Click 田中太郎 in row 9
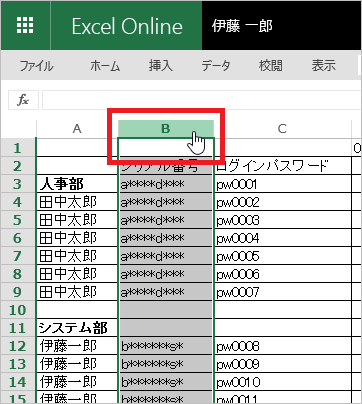Screen dimensions: 362x404 [x=77, y=292]
